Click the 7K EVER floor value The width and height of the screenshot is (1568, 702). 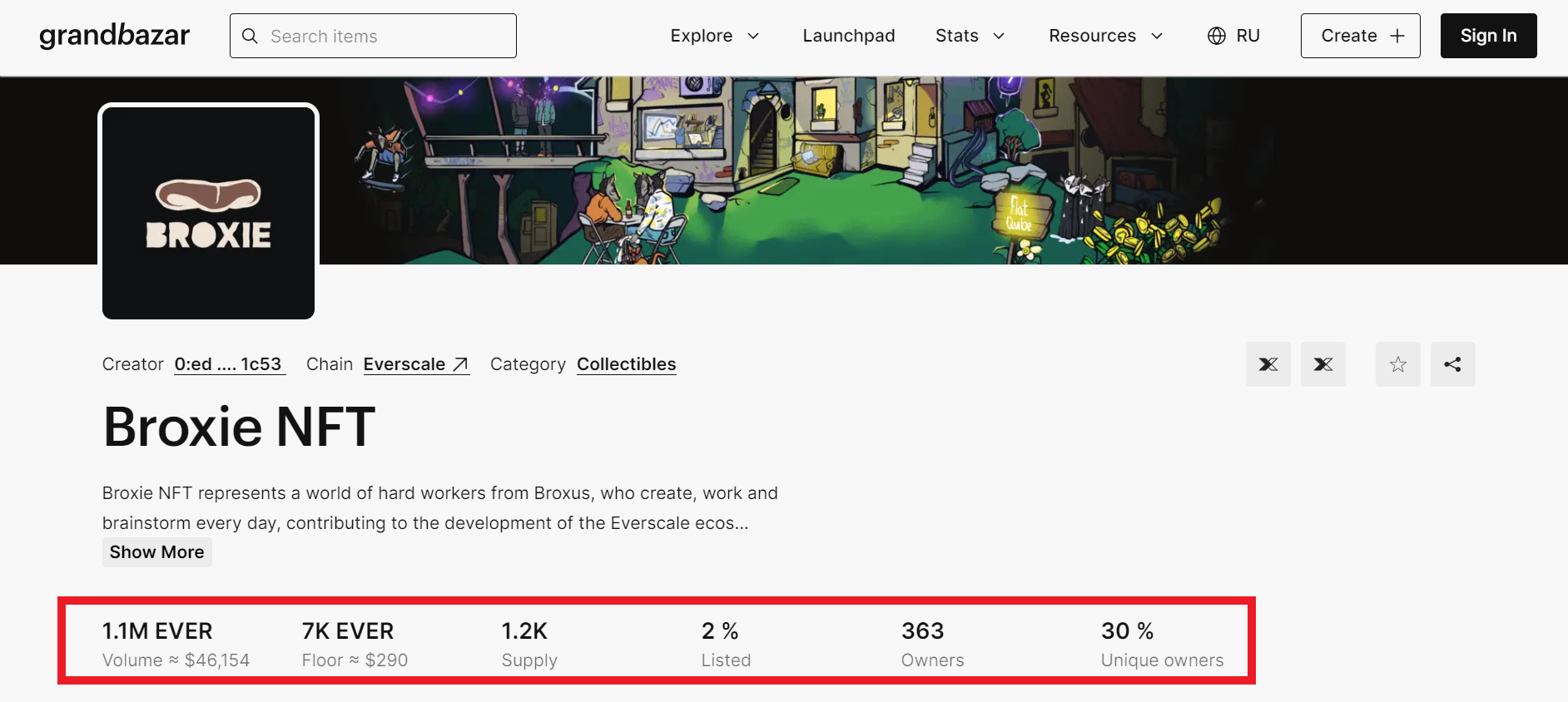[x=348, y=631]
